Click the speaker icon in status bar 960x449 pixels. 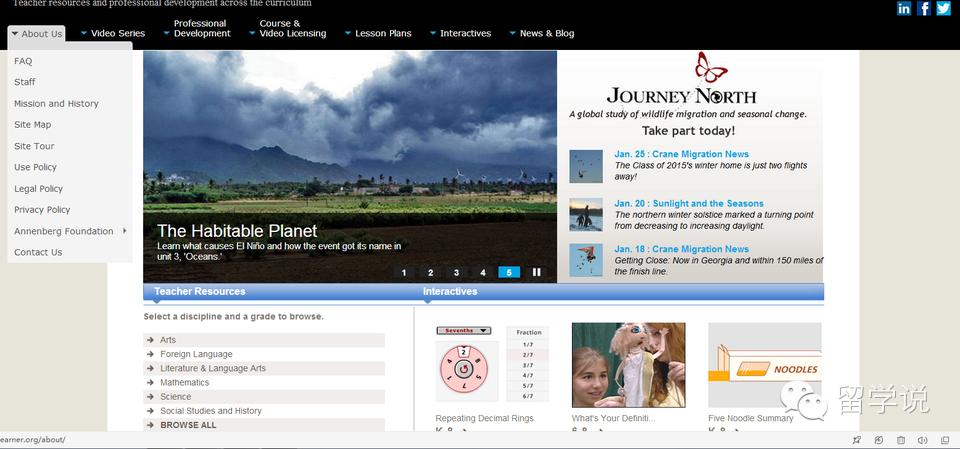(921, 440)
